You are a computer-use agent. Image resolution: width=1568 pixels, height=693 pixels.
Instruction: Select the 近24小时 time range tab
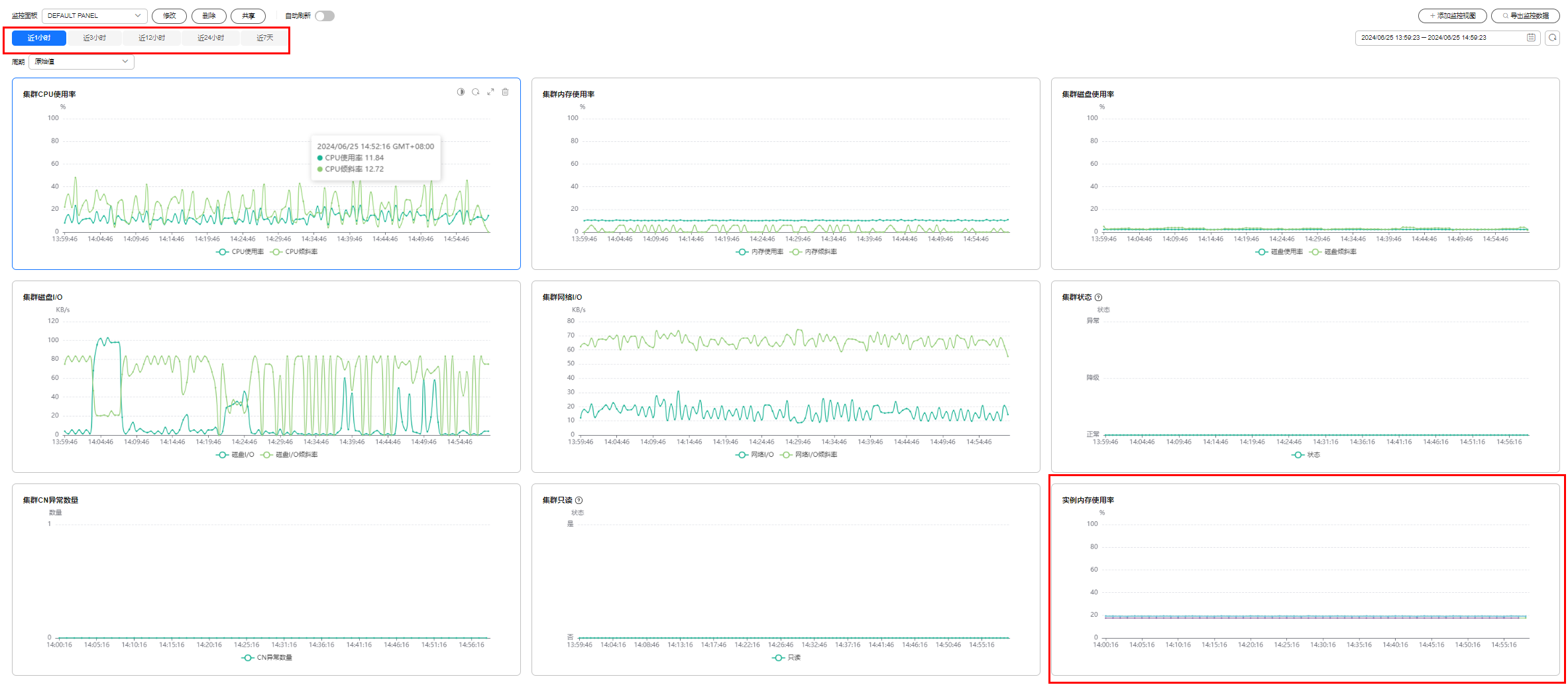[211, 38]
